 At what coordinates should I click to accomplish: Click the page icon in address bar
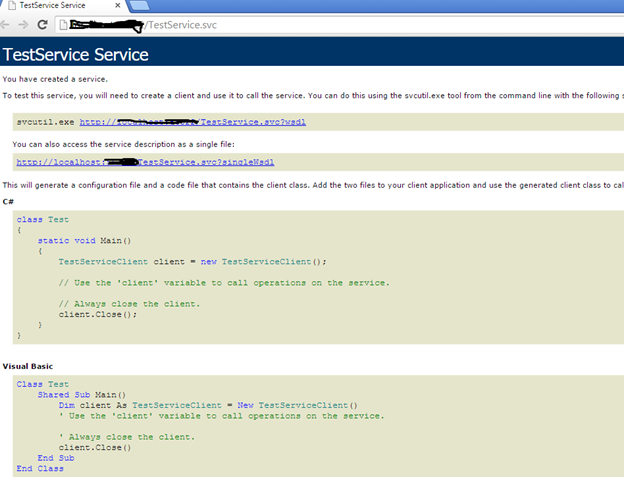(x=63, y=25)
